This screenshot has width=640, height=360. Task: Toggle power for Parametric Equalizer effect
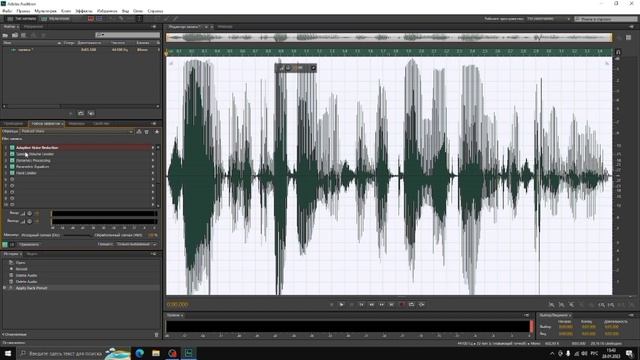[x=12, y=167]
